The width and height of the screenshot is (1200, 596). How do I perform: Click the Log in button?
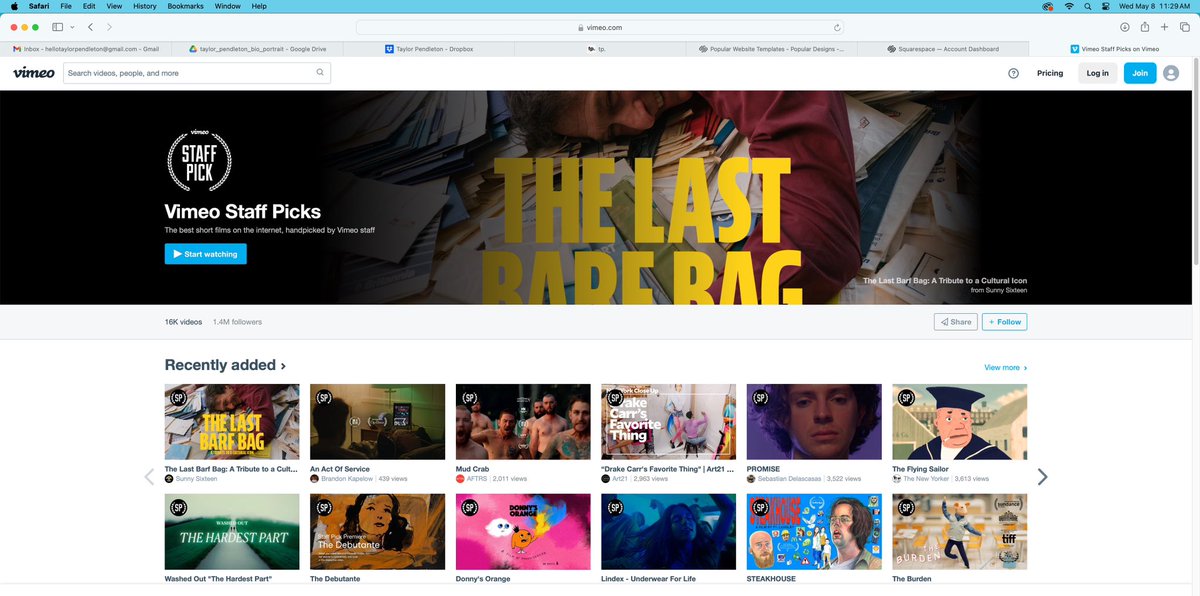pos(1097,73)
